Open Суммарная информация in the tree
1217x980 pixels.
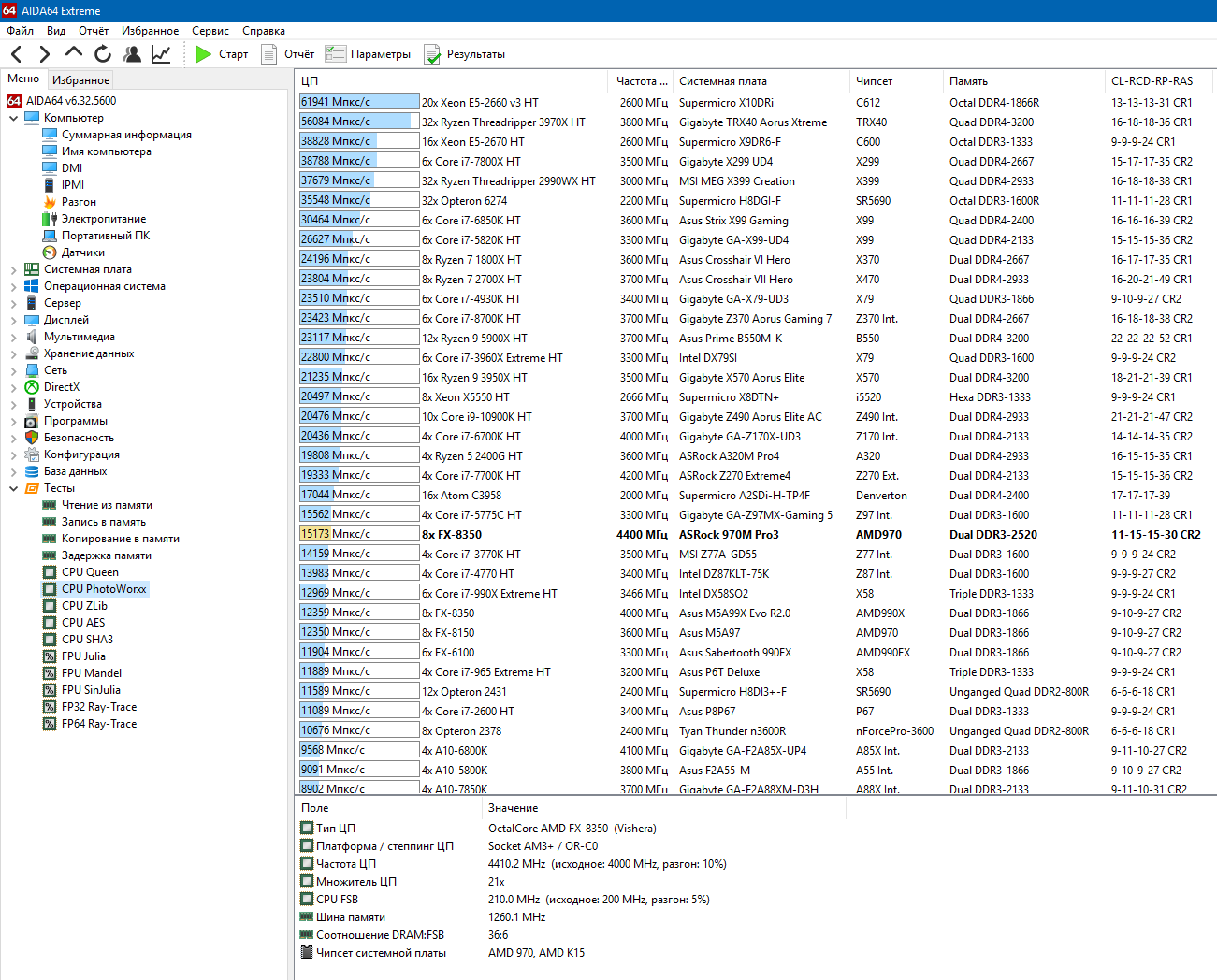(x=117, y=135)
